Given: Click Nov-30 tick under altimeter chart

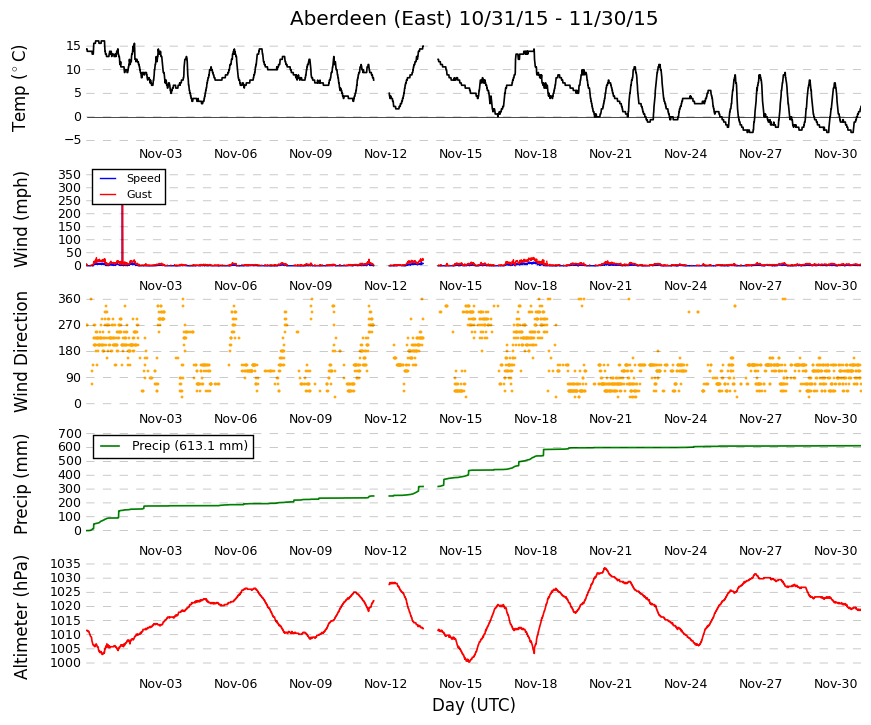Looking at the screenshot, I should [x=835, y=684].
